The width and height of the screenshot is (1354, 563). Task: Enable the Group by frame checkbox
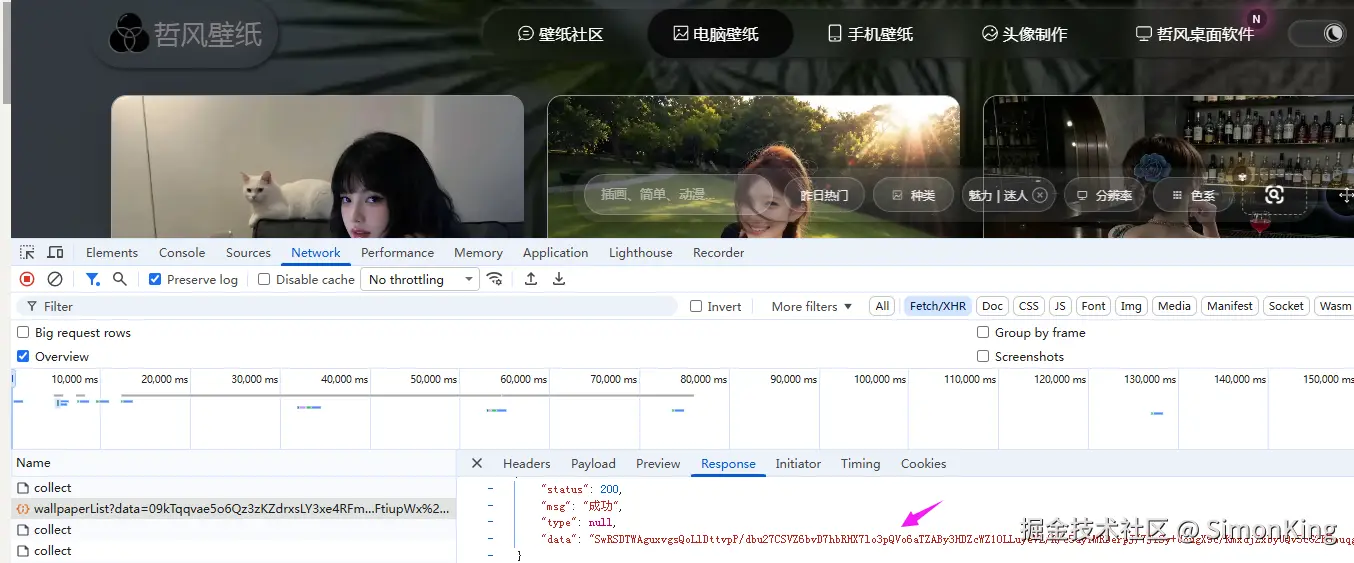pos(983,332)
